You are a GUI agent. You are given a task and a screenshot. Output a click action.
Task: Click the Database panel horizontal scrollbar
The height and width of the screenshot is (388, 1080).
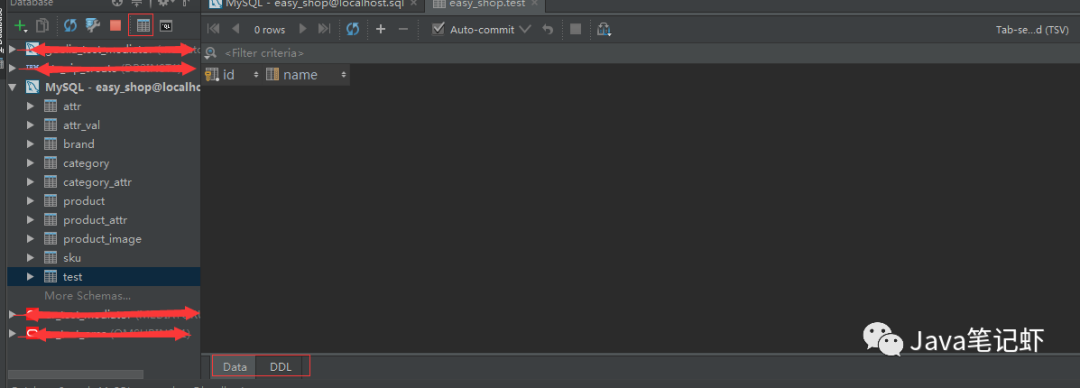pyautogui.click(x=76, y=375)
